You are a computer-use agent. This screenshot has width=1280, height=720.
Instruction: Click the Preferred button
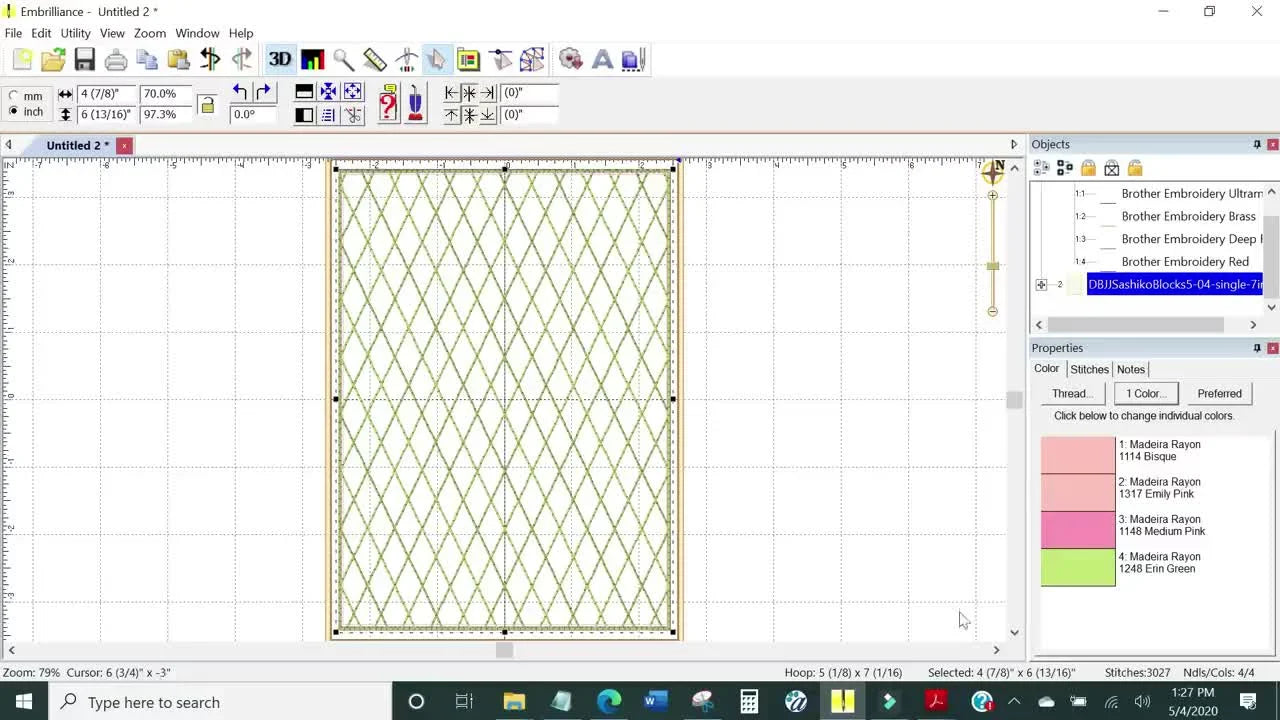pos(1219,394)
